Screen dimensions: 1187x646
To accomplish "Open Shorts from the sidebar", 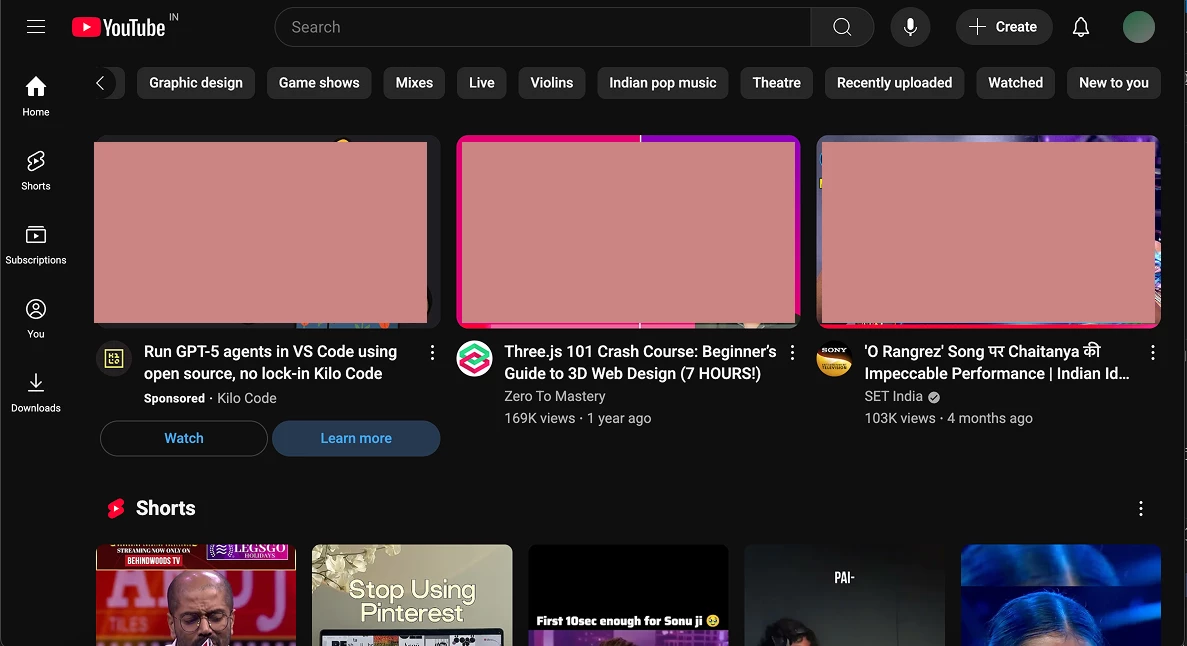I will click(x=36, y=170).
